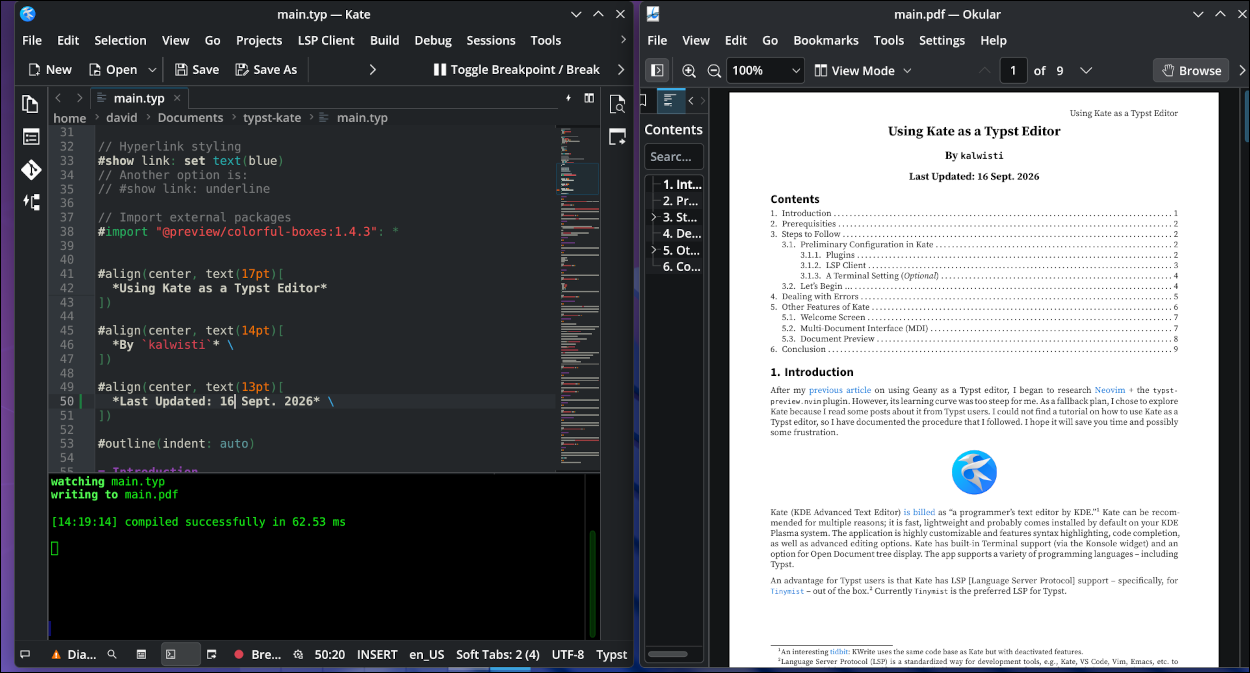This screenshot has width=1250, height=673.
Task: Go to the next page in Okular
Action: [1086, 70]
